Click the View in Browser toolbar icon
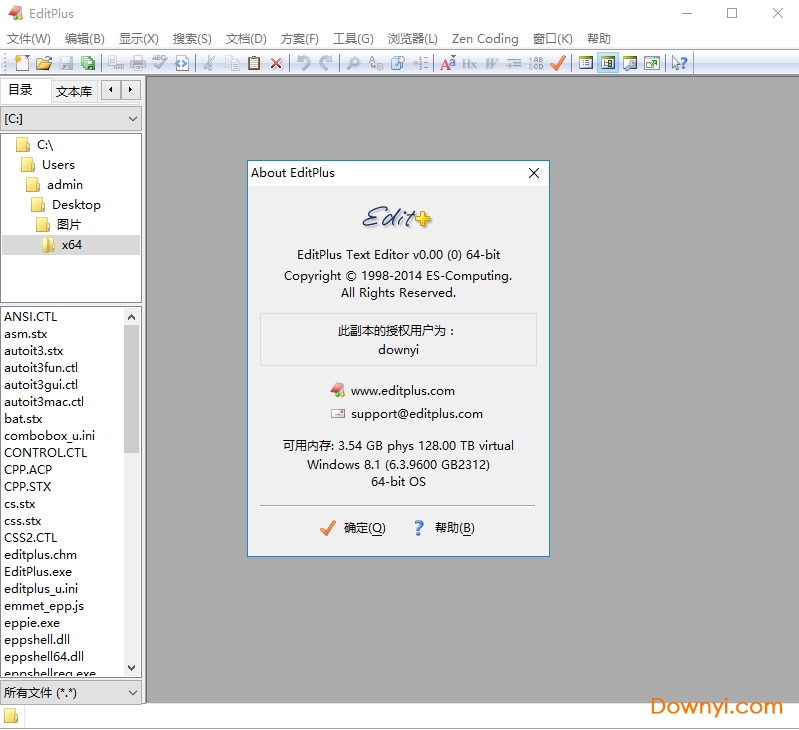 (x=182, y=63)
